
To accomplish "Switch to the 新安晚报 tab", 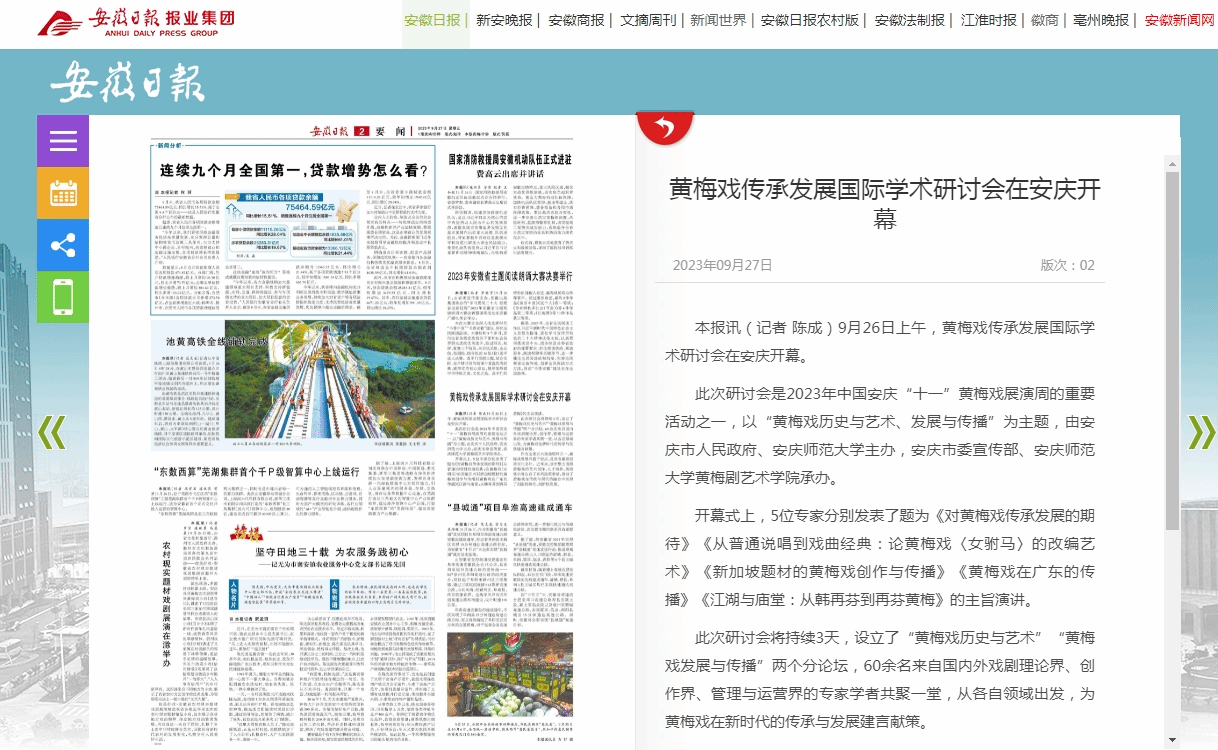I will pos(504,20).
